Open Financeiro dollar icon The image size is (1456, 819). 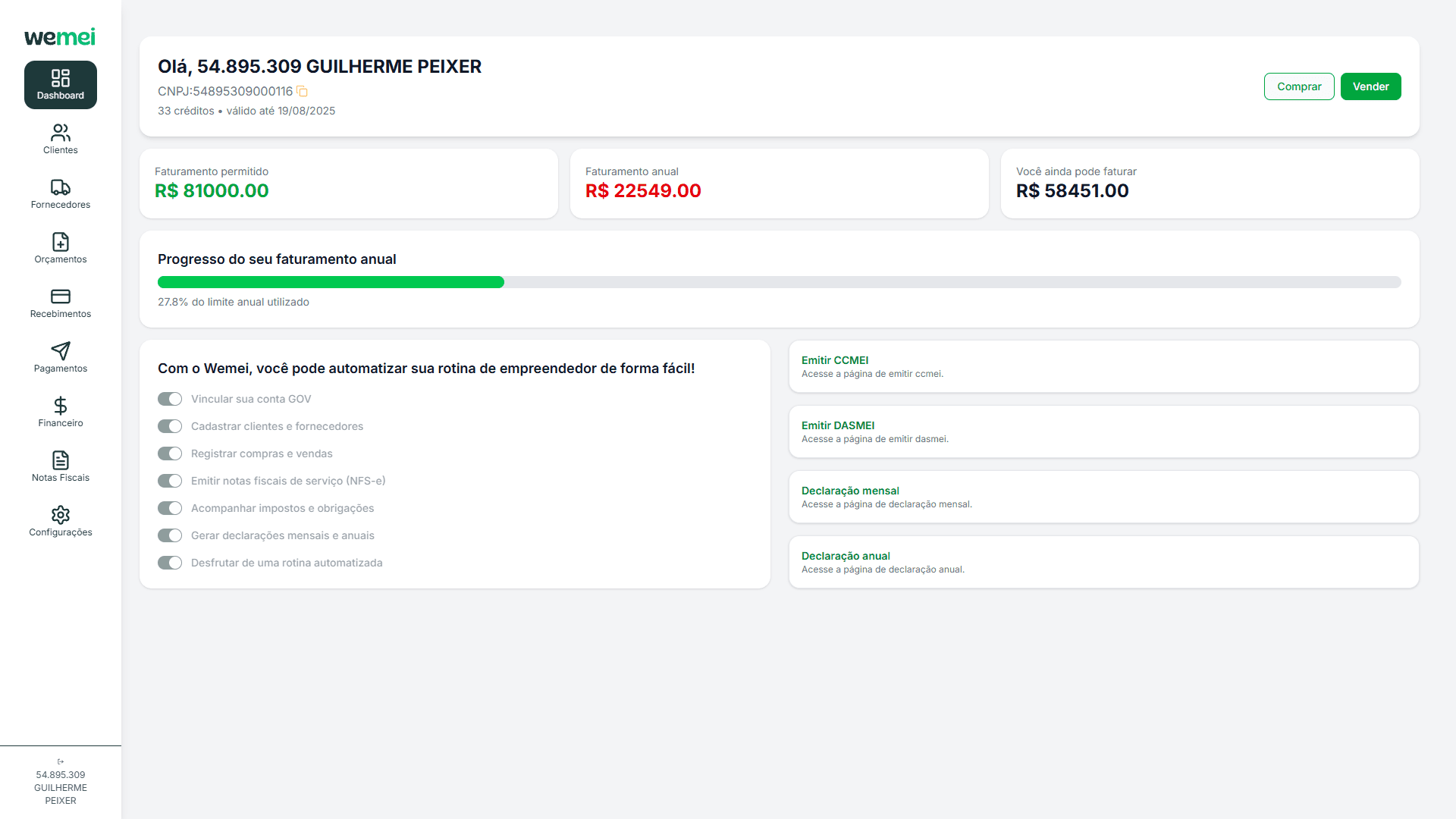61,406
